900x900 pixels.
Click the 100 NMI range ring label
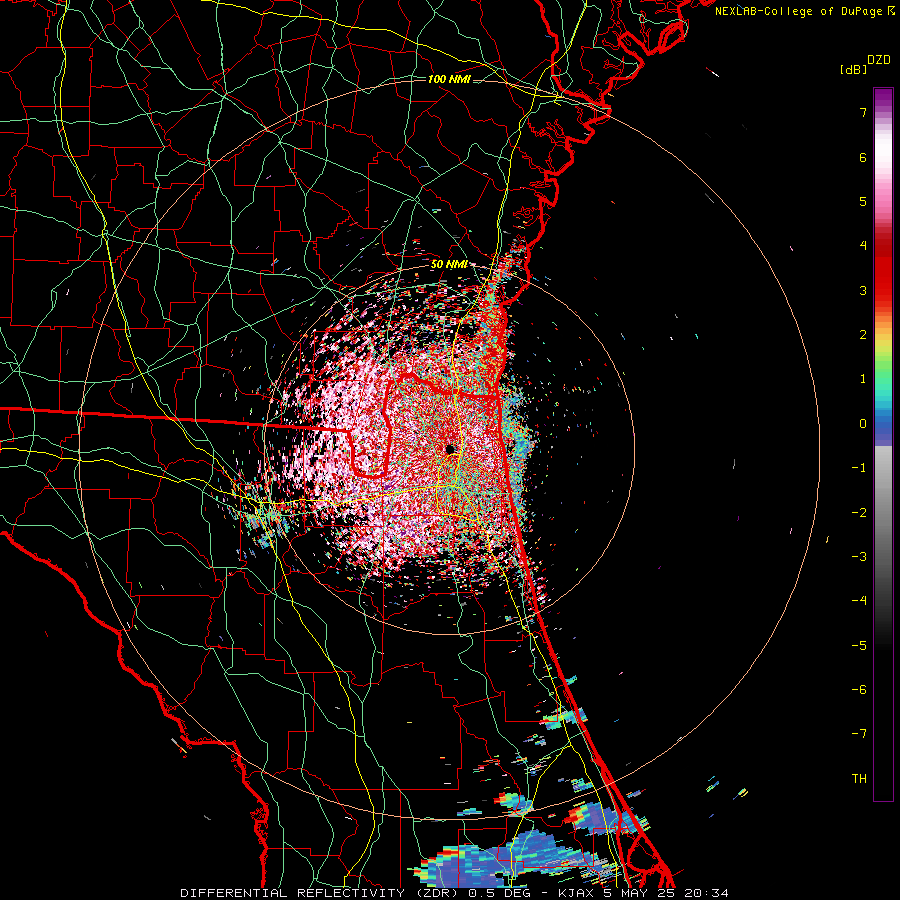(x=449, y=79)
